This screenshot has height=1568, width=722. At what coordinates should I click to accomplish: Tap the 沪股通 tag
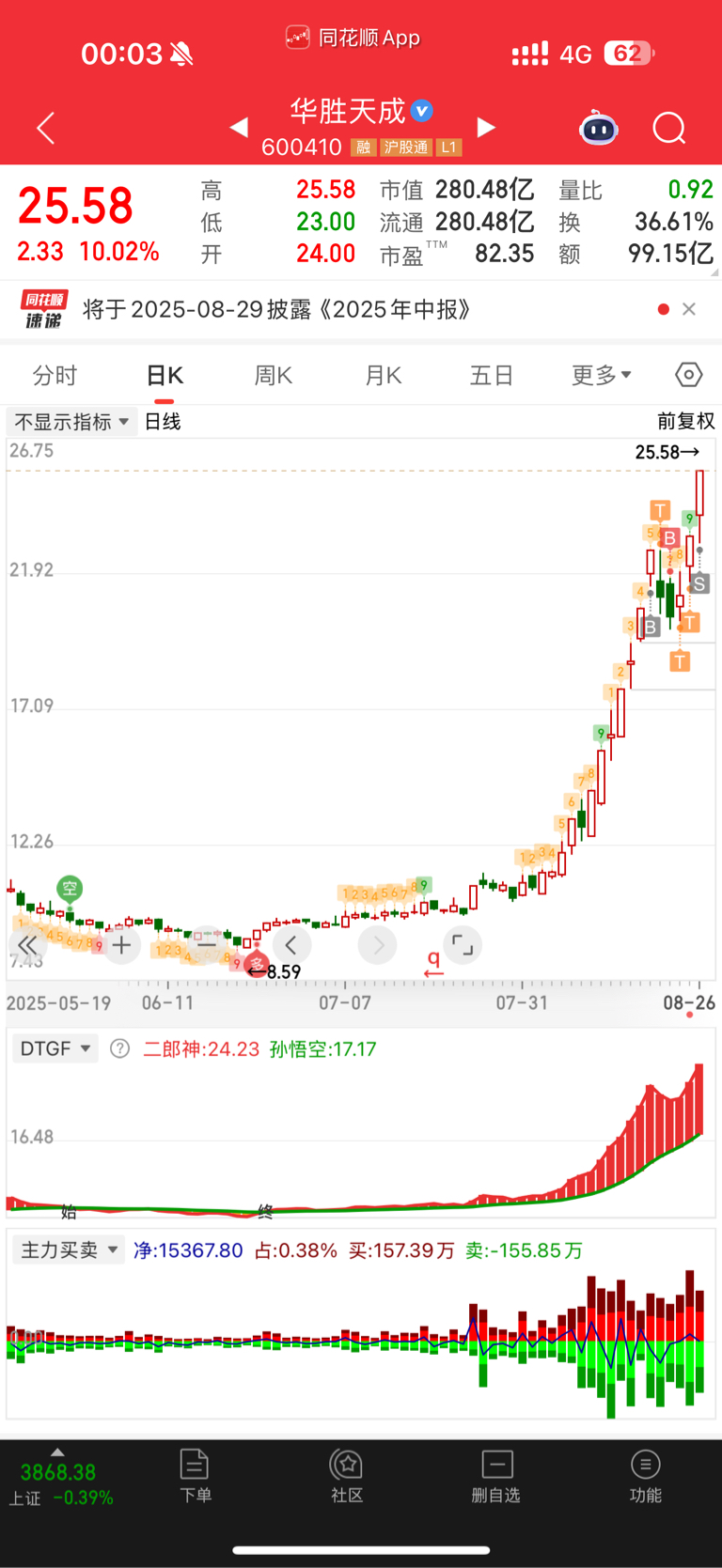405,147
